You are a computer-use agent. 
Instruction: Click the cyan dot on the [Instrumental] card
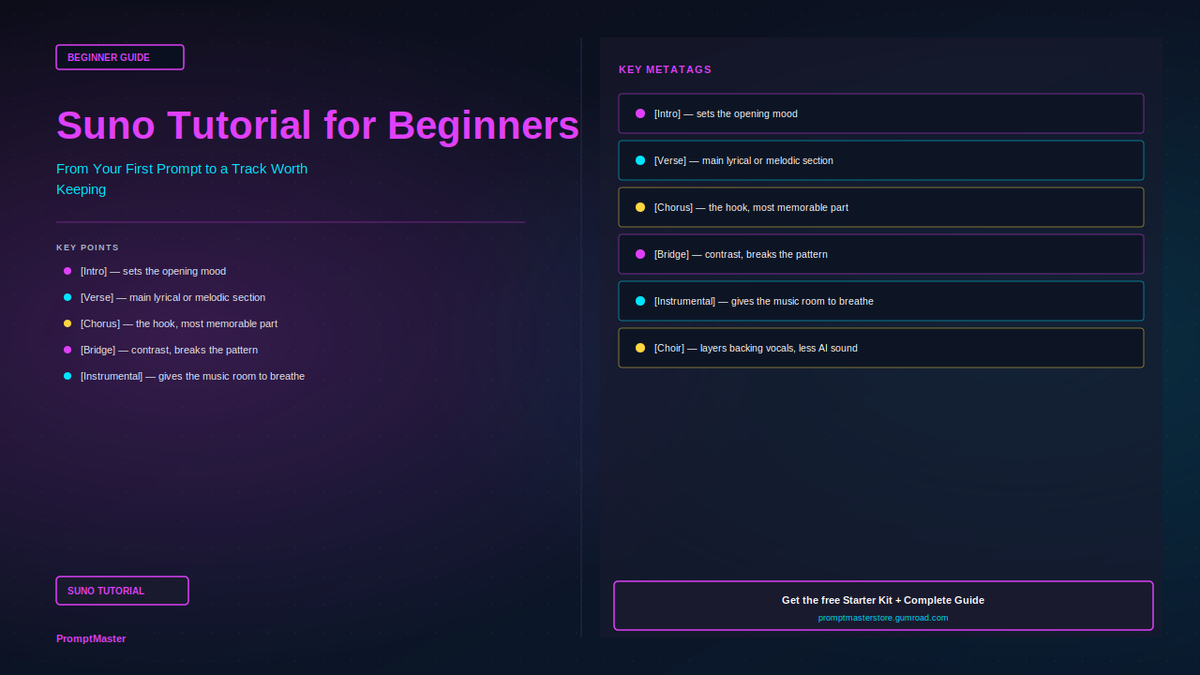click(640, 301)
